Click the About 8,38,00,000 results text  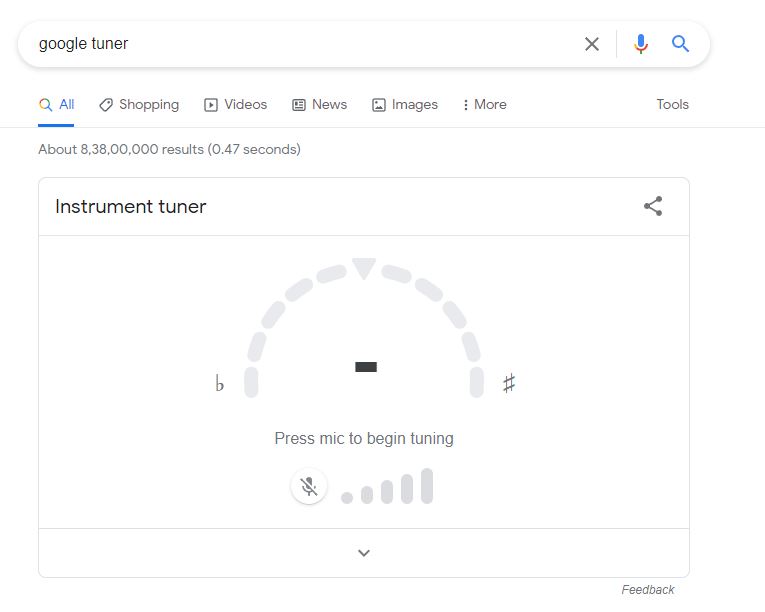coord(169,149)
